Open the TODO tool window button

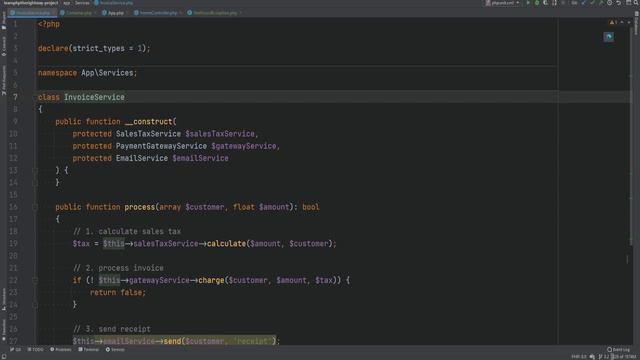36,350
